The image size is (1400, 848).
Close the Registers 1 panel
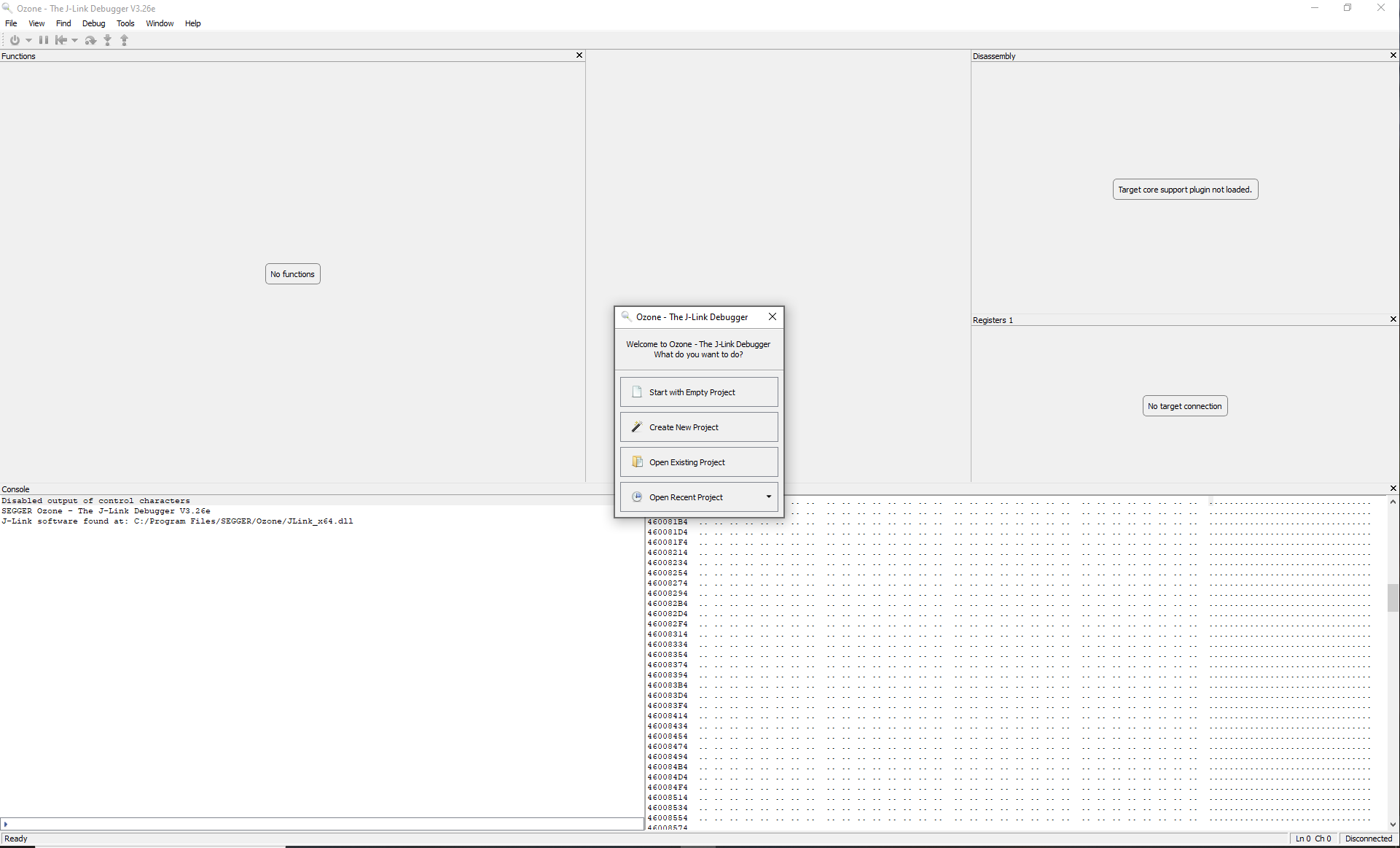[1393, 319]
